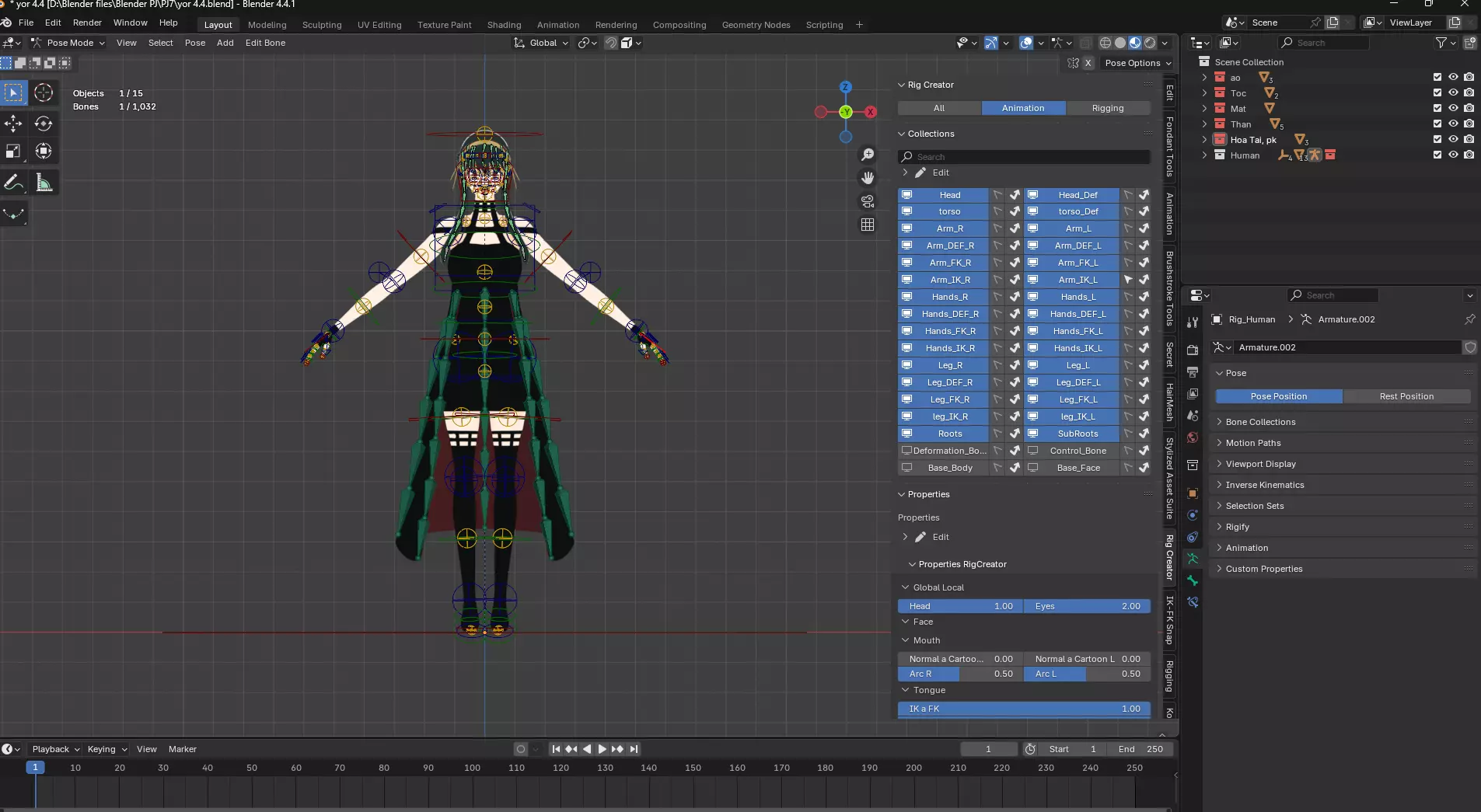1481x812 pixels.
Task: Open the Render properties tab
Action: [1193, 350]
